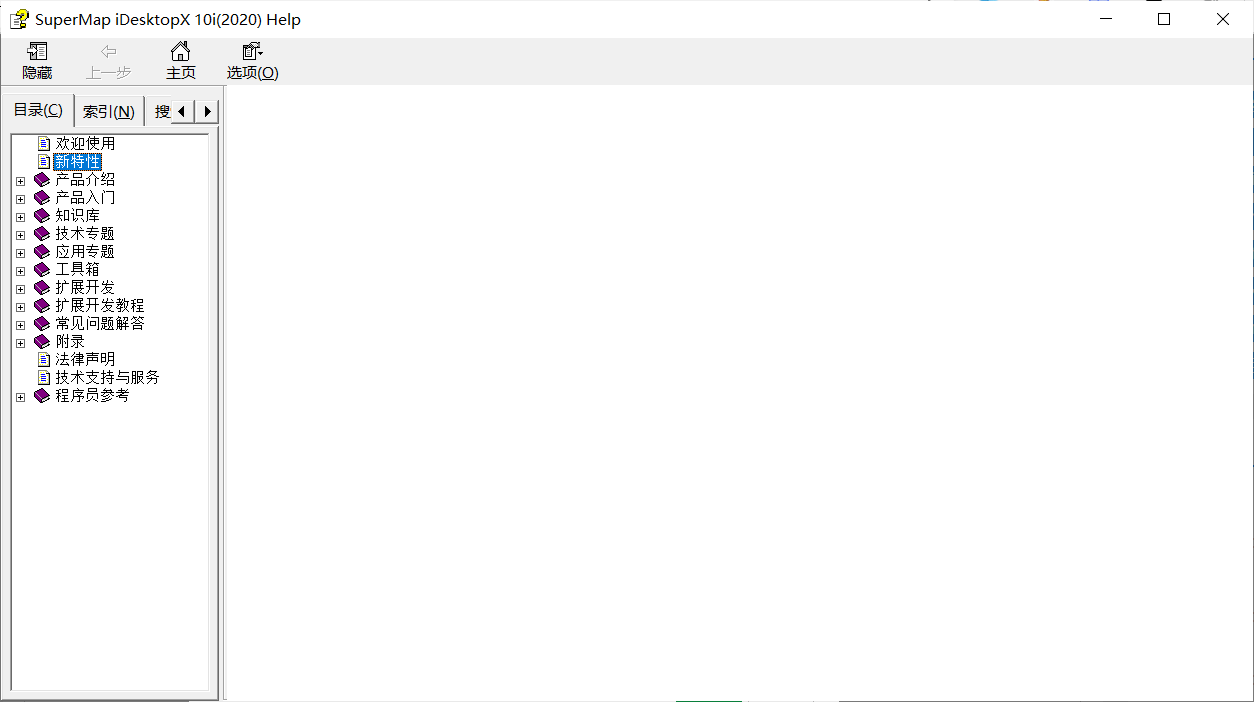Click the 上一步 (Back) arrow icon

tap(109, 51)
